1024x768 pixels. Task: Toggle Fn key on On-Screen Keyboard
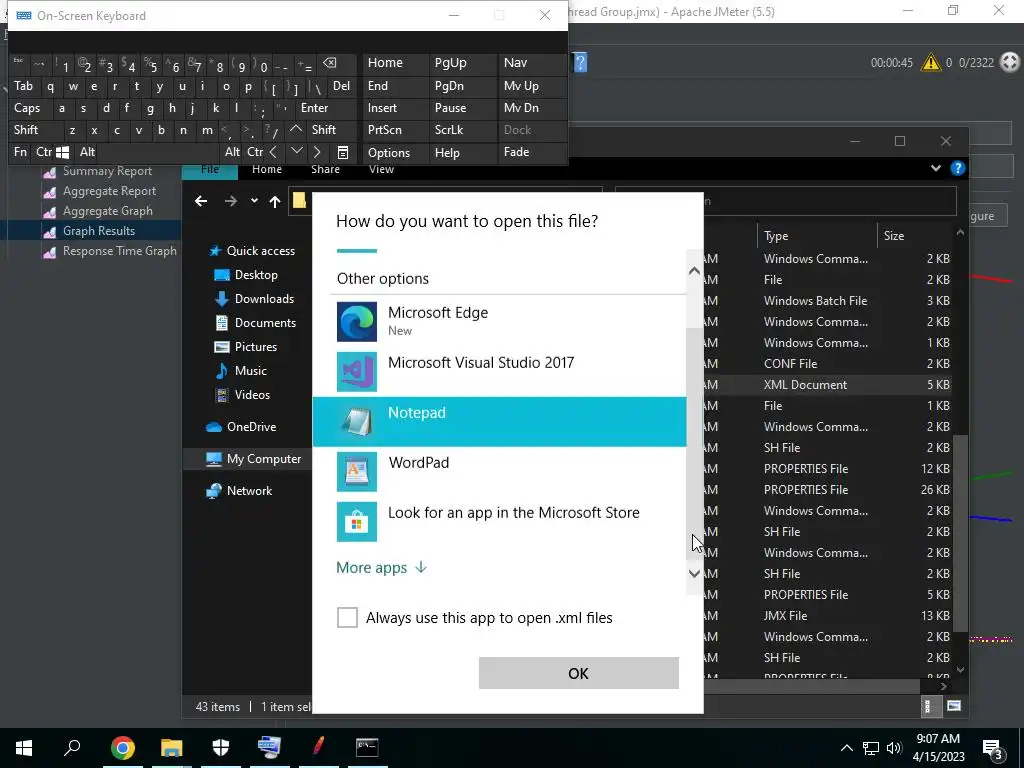pos(20,152)
